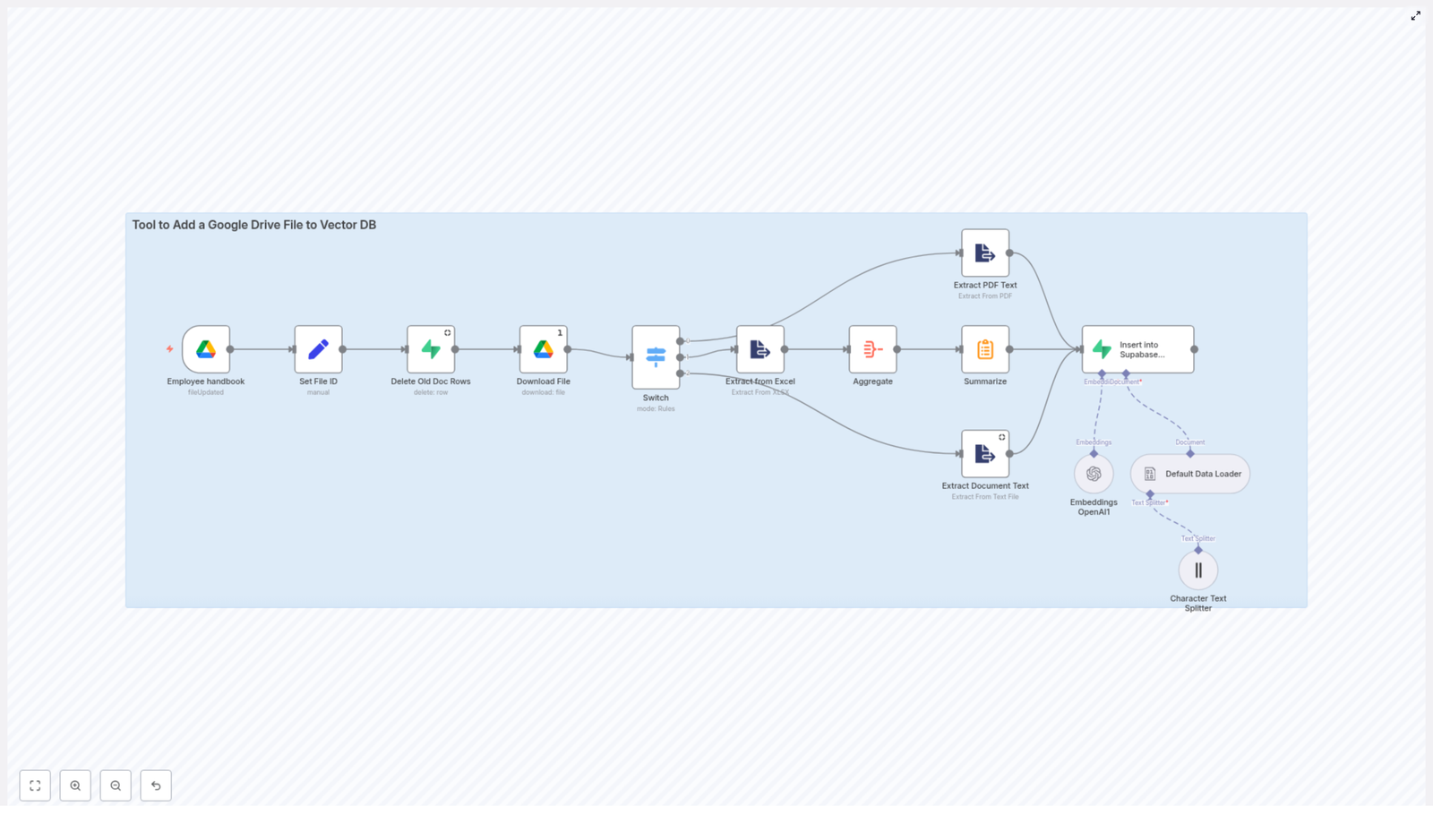Click the Character Text Splitter node

(1198, 570)
